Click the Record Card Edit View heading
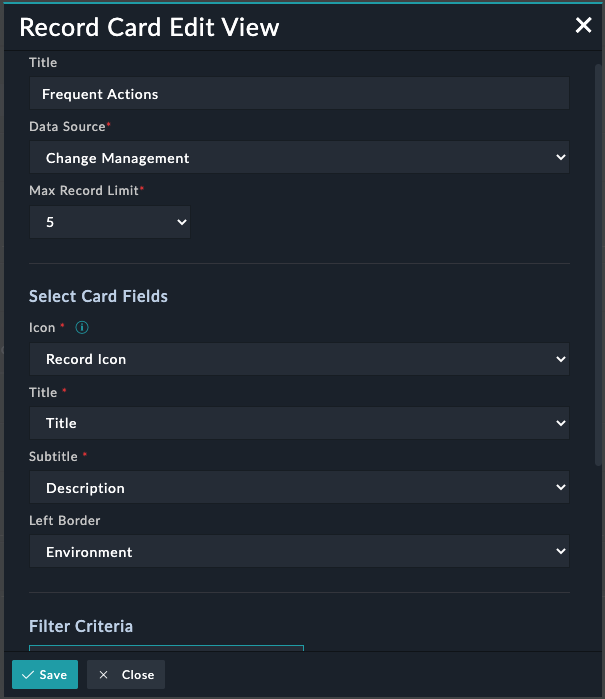 pyautogui.click(x=150, y=27)
